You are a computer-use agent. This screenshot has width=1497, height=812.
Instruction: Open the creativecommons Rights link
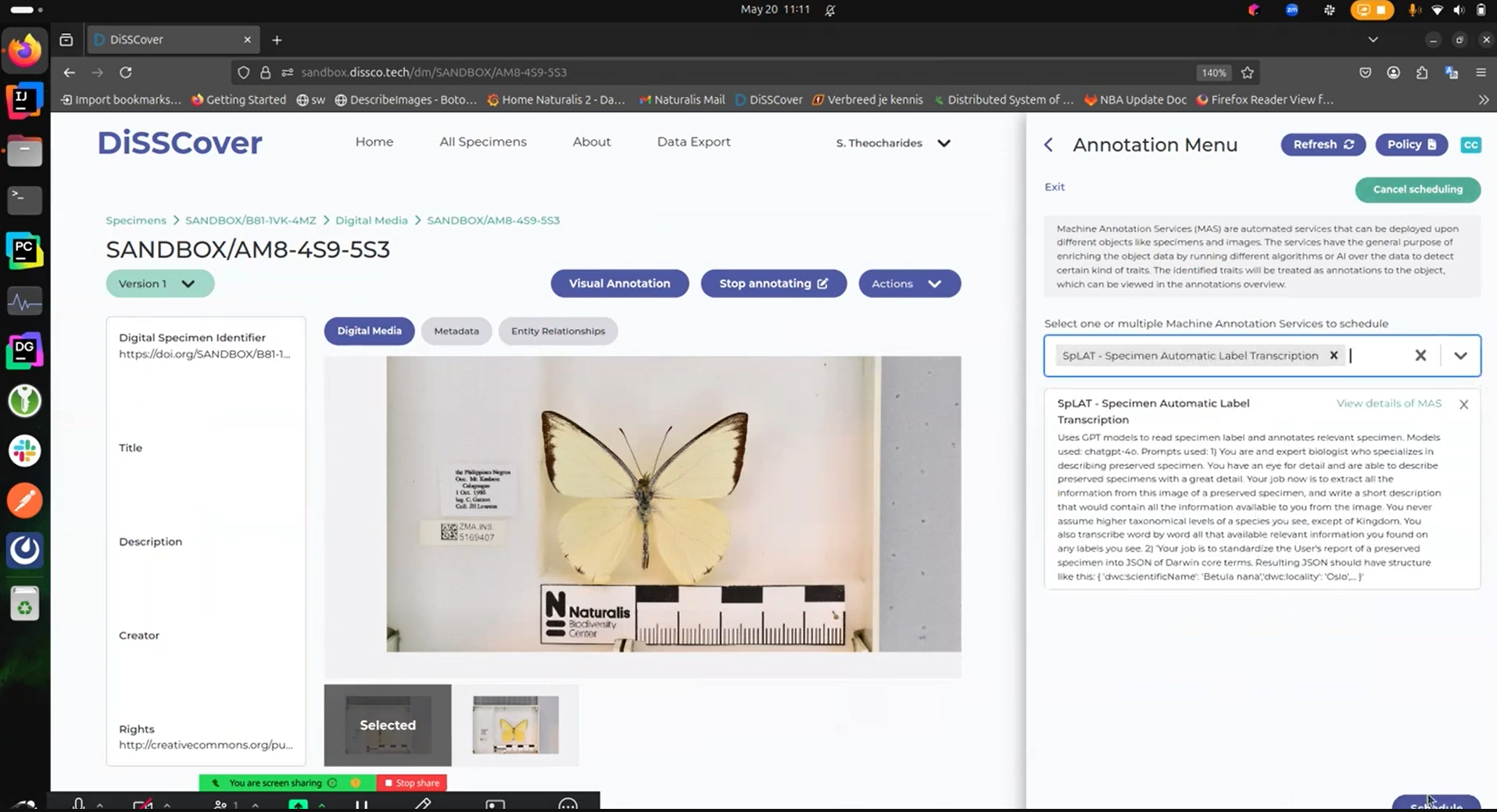click(206, 745)
